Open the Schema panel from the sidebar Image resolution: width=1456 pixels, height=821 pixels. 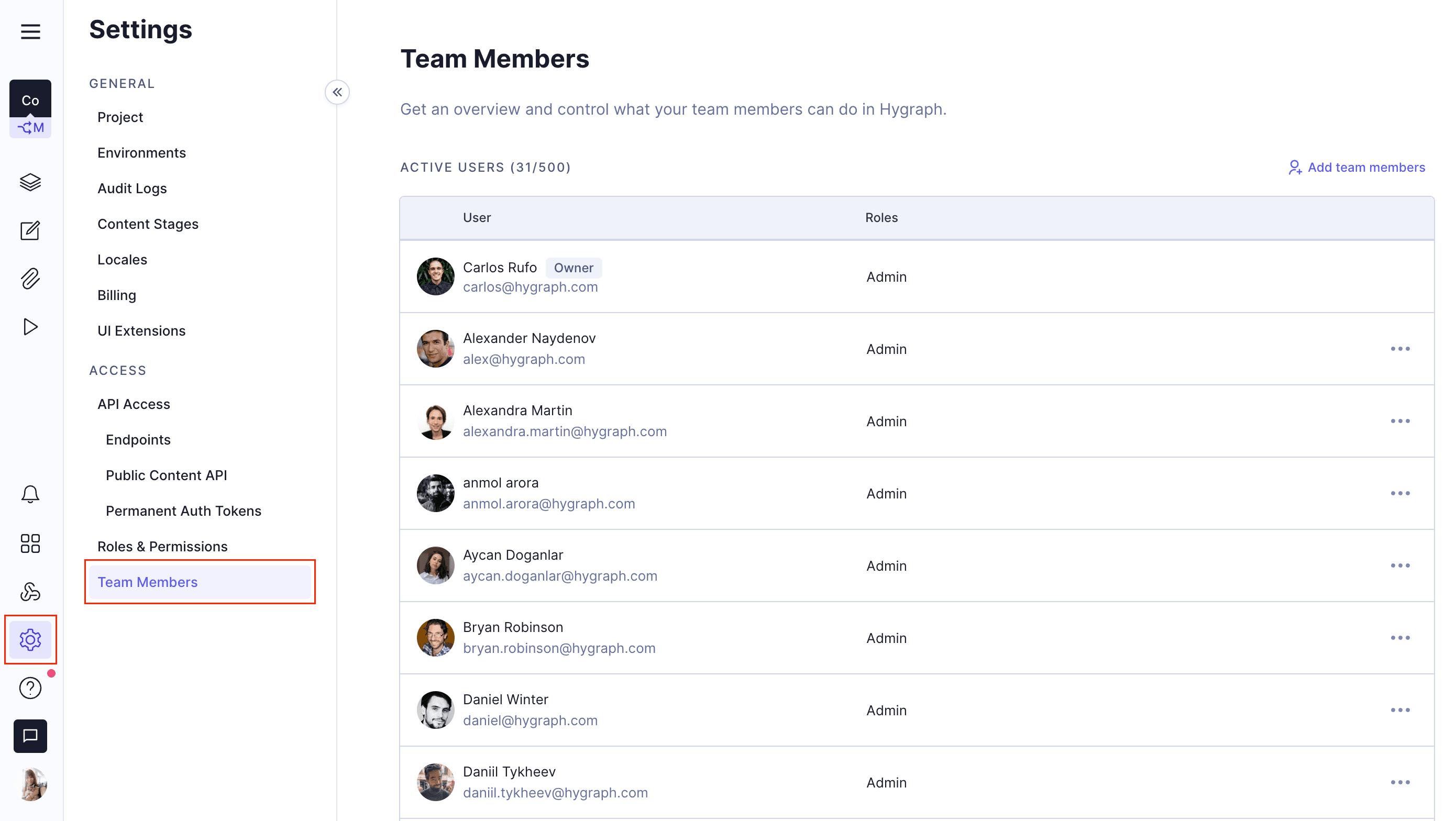[x=30, y=182]
